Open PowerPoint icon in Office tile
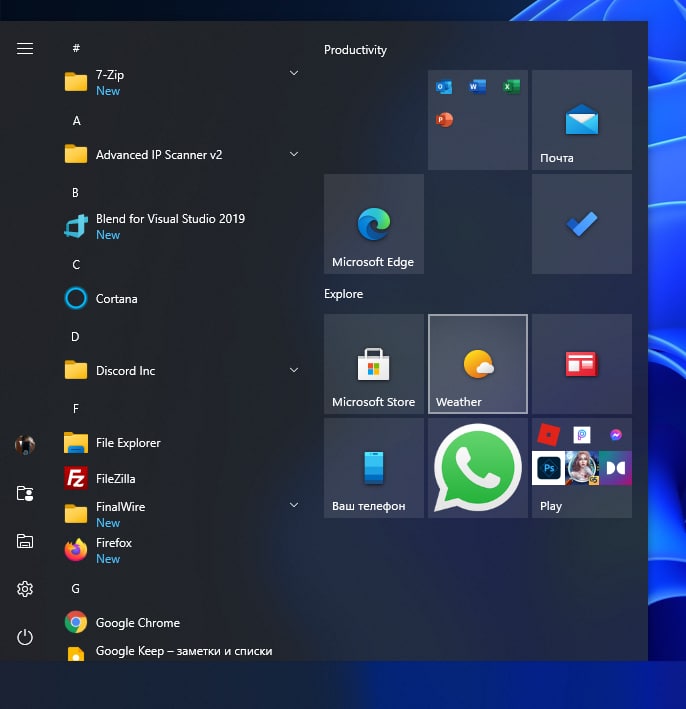 click(x=444, y=120)
